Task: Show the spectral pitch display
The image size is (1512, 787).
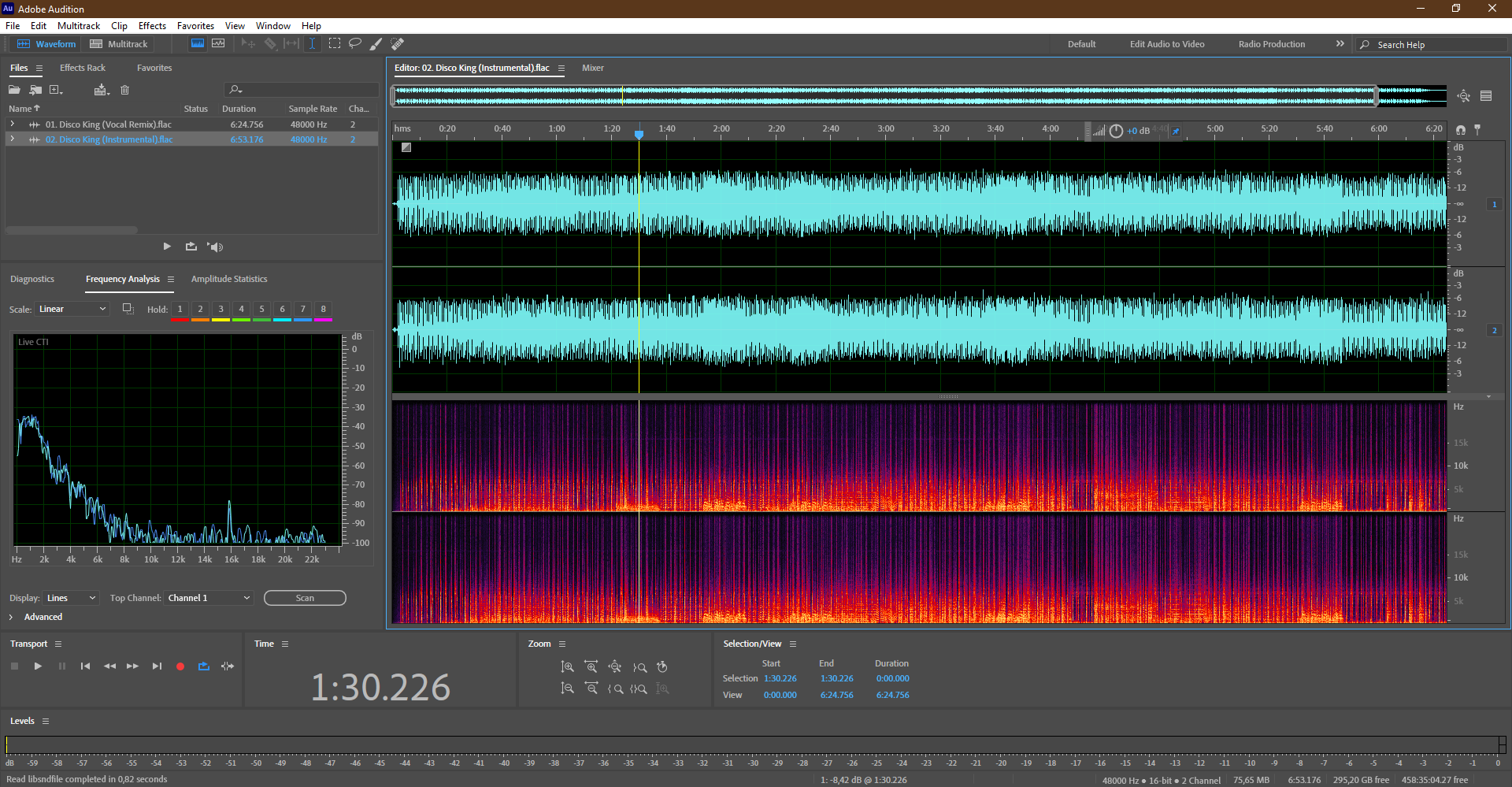Action: pos(218,44)
